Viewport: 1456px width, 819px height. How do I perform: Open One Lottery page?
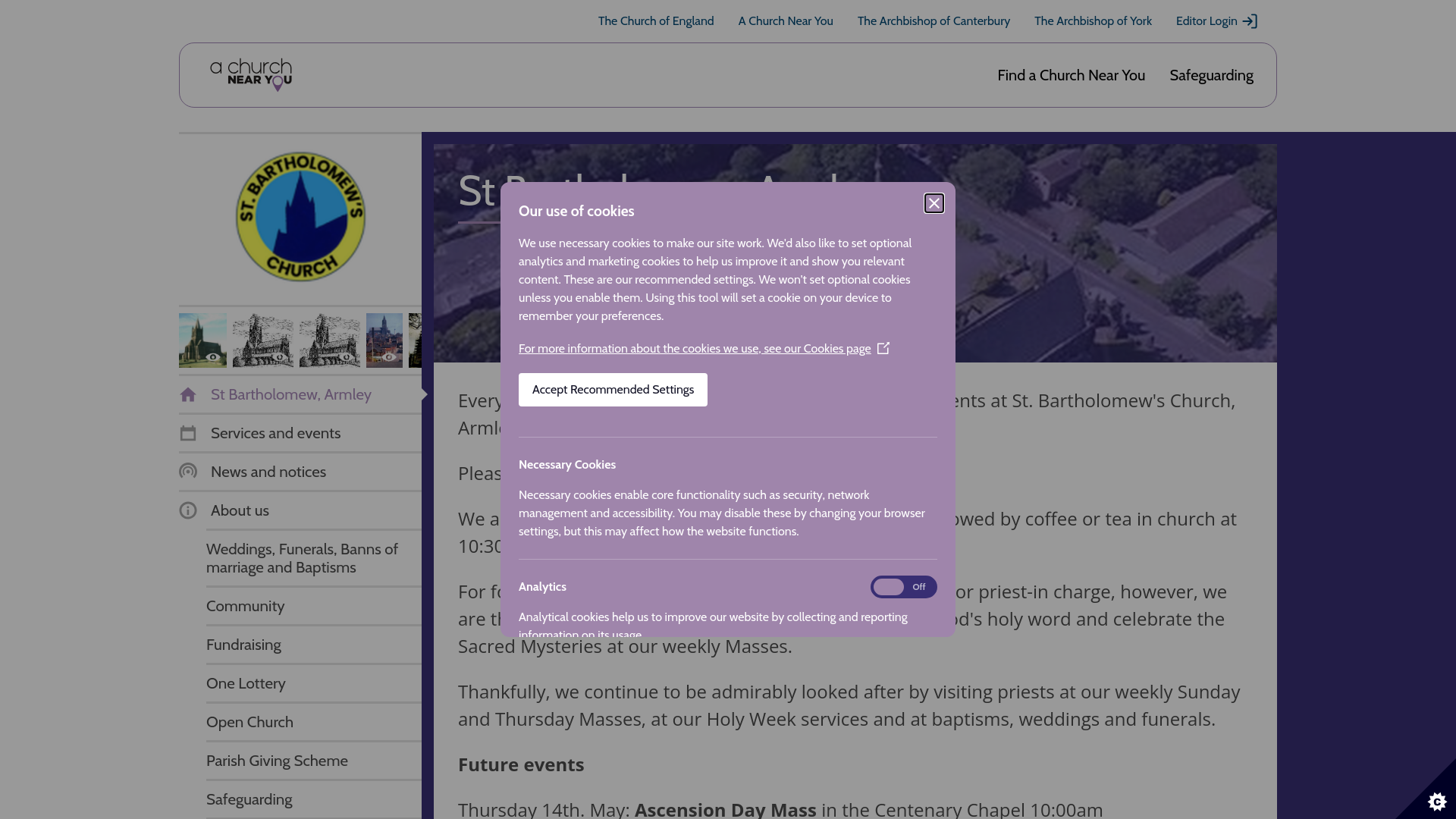314,683
